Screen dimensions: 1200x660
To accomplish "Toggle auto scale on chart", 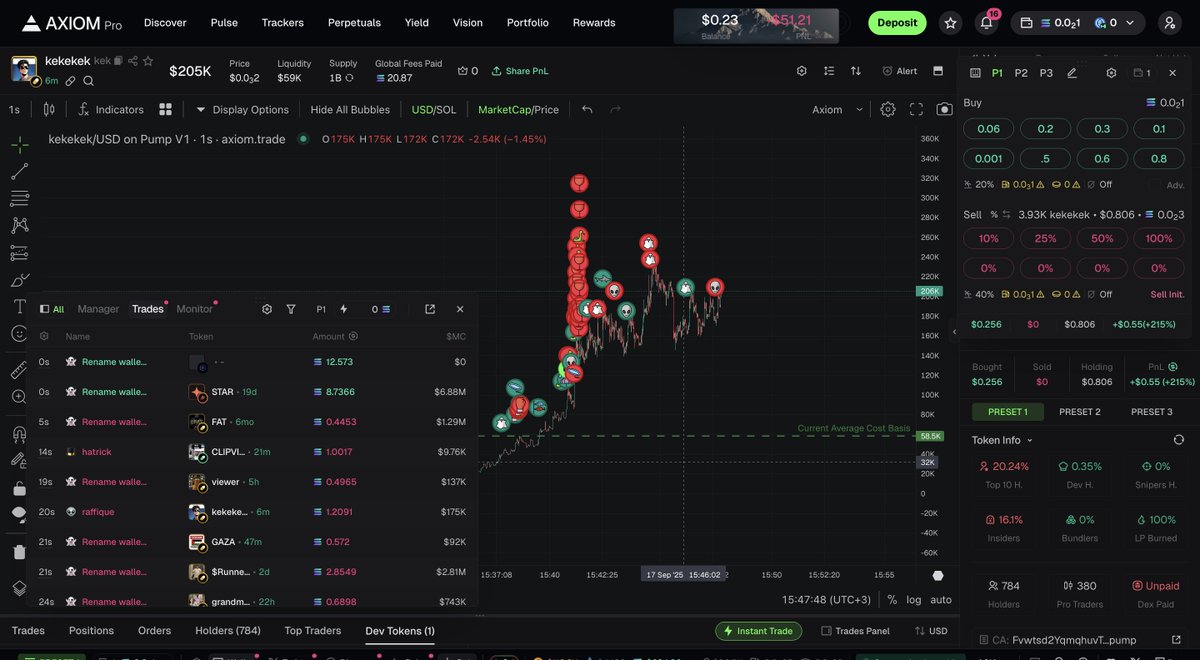I will pyautogui.click(x=941, y=600).
